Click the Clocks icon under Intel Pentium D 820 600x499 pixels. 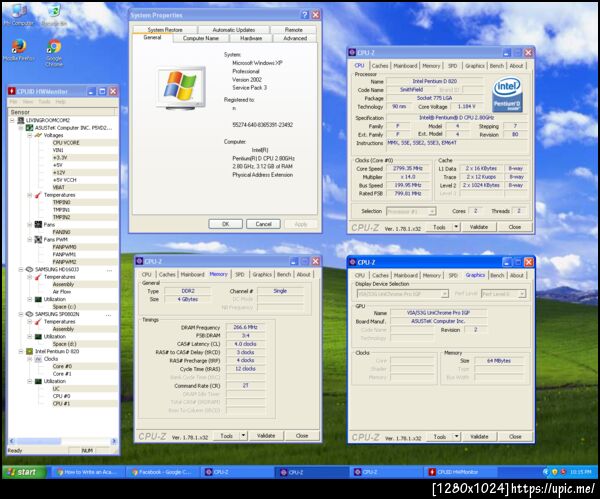coord(38,359)
